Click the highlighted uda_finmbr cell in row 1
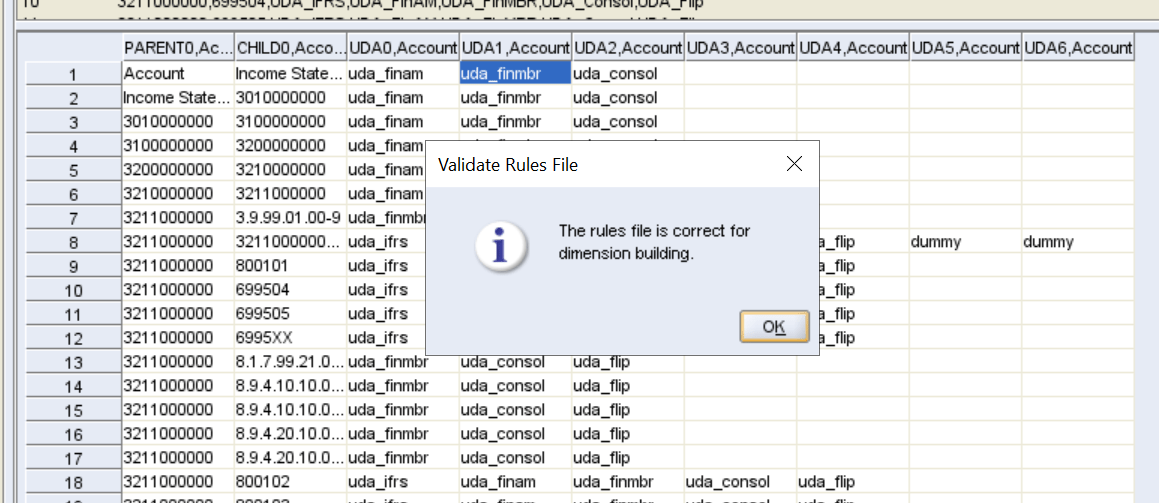This screenshot has width=1159, height=503. pos(515,73)
